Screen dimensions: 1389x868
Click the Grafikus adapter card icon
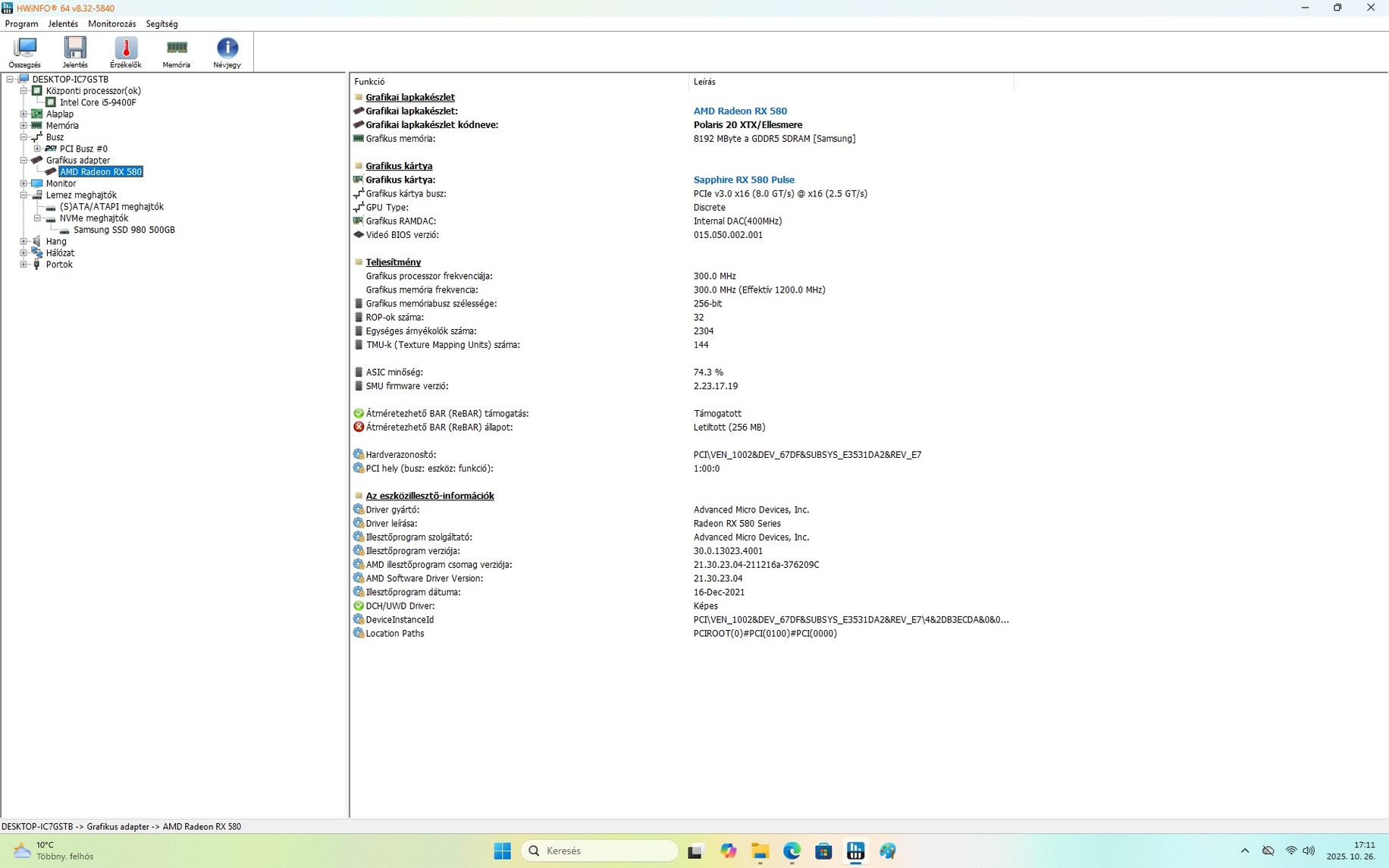click(x=36, y=161)
